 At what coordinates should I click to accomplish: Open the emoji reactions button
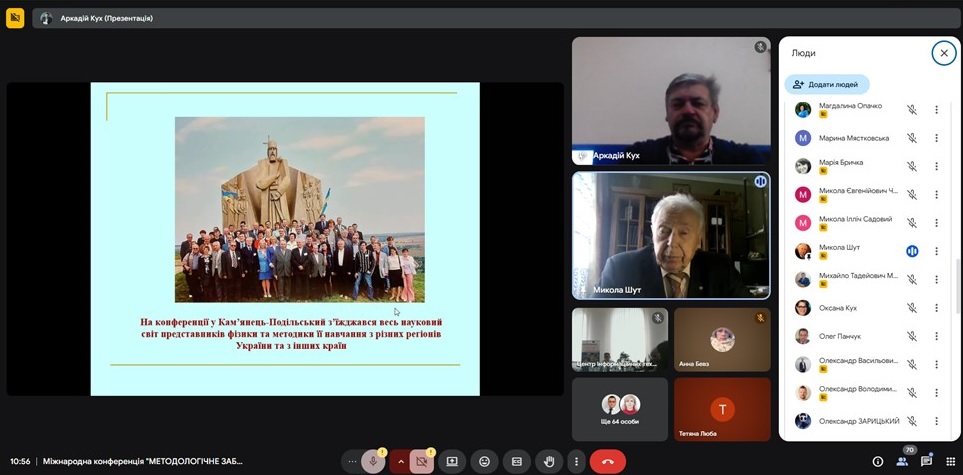pyautogui.click(x=484, y=461)
